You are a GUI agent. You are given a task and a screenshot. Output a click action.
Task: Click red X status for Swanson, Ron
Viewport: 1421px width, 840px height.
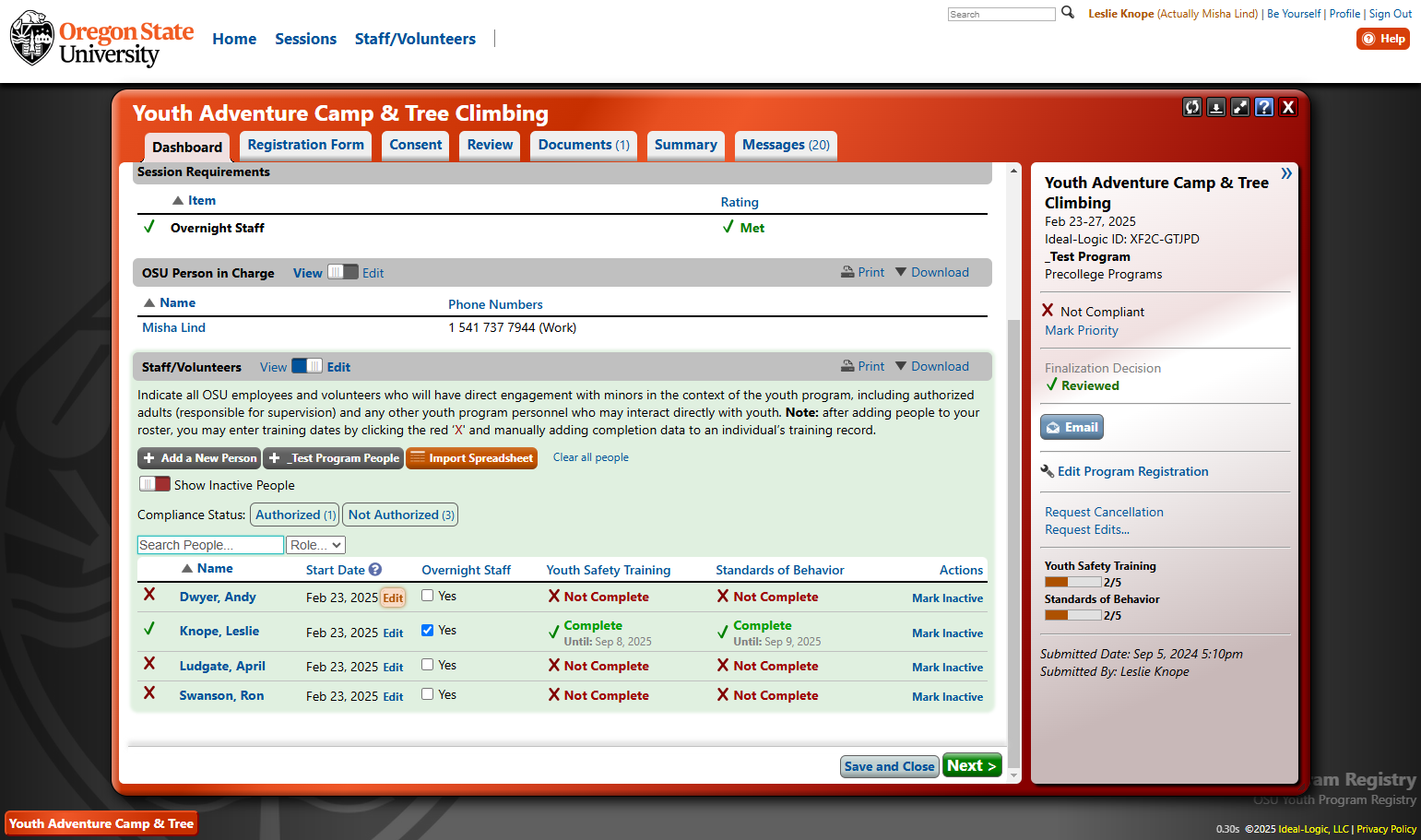(x=149, y=693)
